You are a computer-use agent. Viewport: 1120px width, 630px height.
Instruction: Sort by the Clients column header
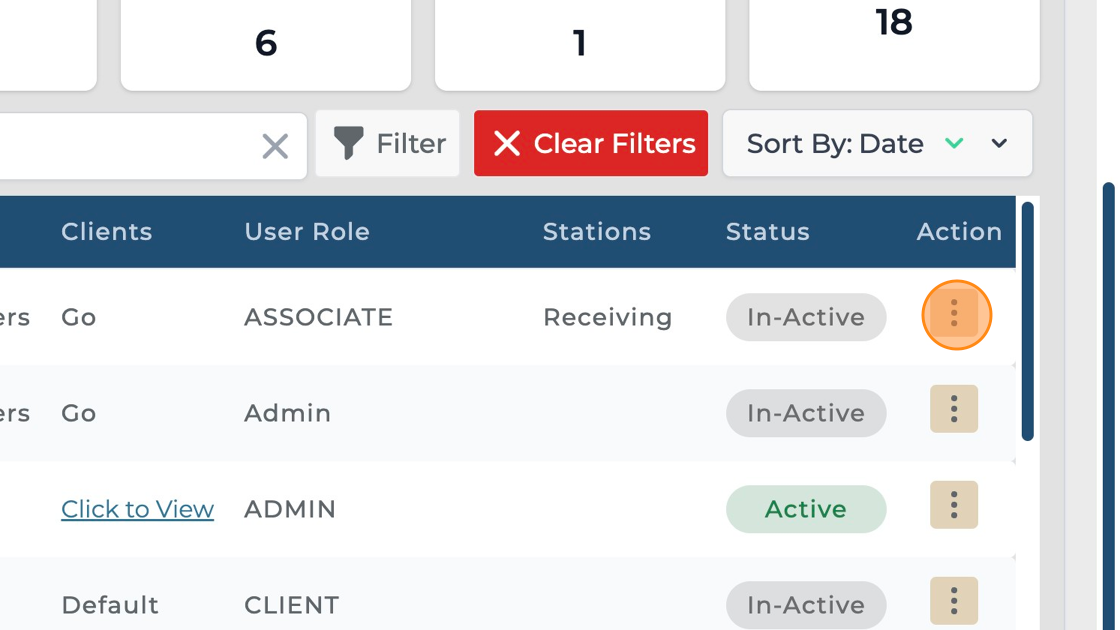tap(107, 232)
